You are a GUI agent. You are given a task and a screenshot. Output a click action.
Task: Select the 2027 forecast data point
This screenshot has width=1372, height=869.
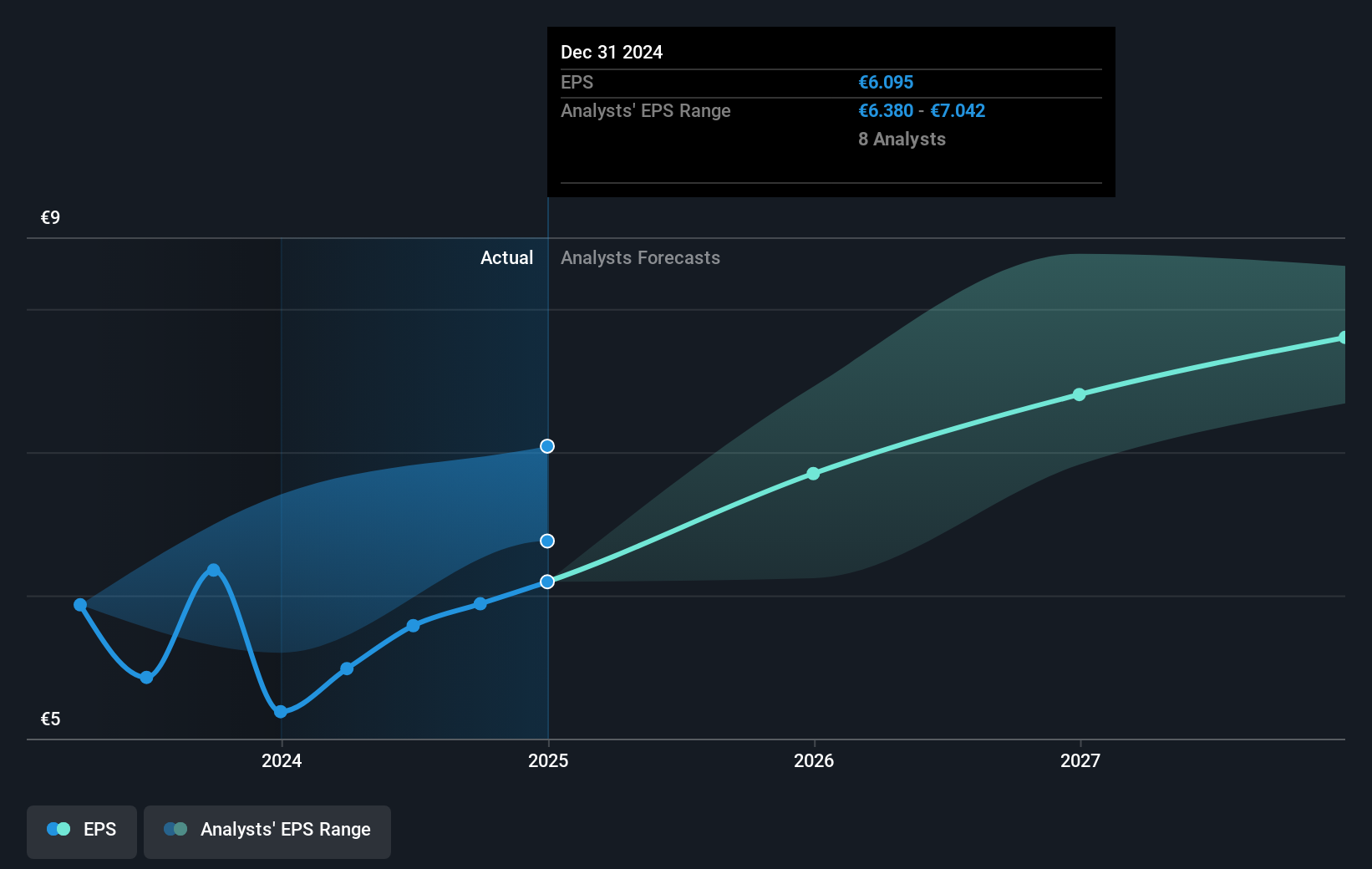(x=1080, y=394)
